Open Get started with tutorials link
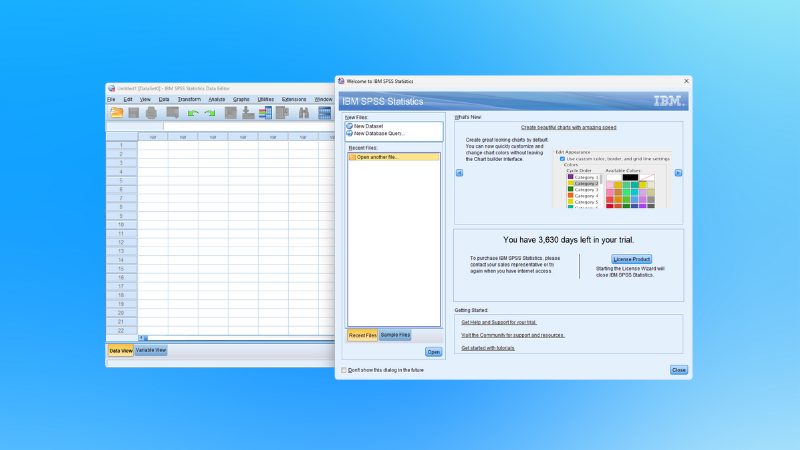This screenshot has width=800, height=450. (488, 348)
